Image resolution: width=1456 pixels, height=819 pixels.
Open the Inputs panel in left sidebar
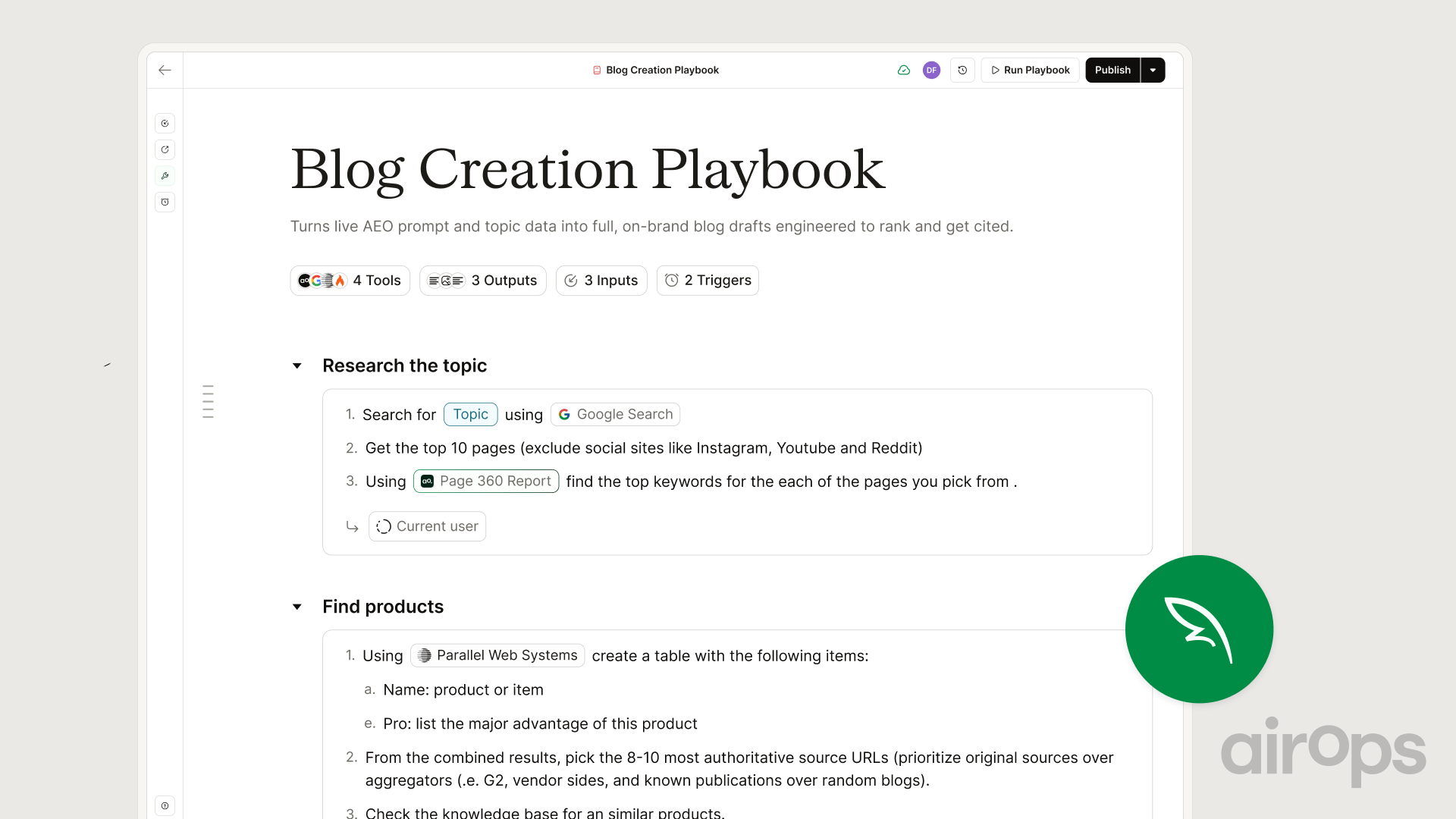click(165, 124)
